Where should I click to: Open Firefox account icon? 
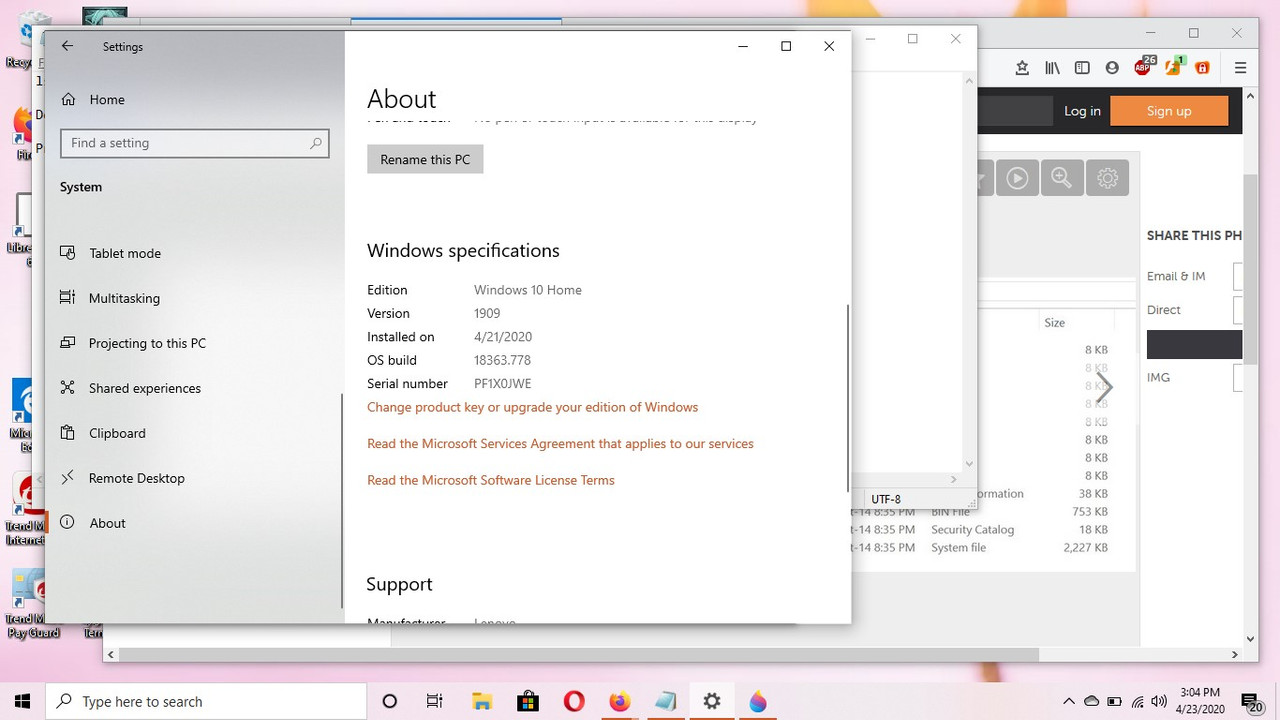click(1112, 68)
